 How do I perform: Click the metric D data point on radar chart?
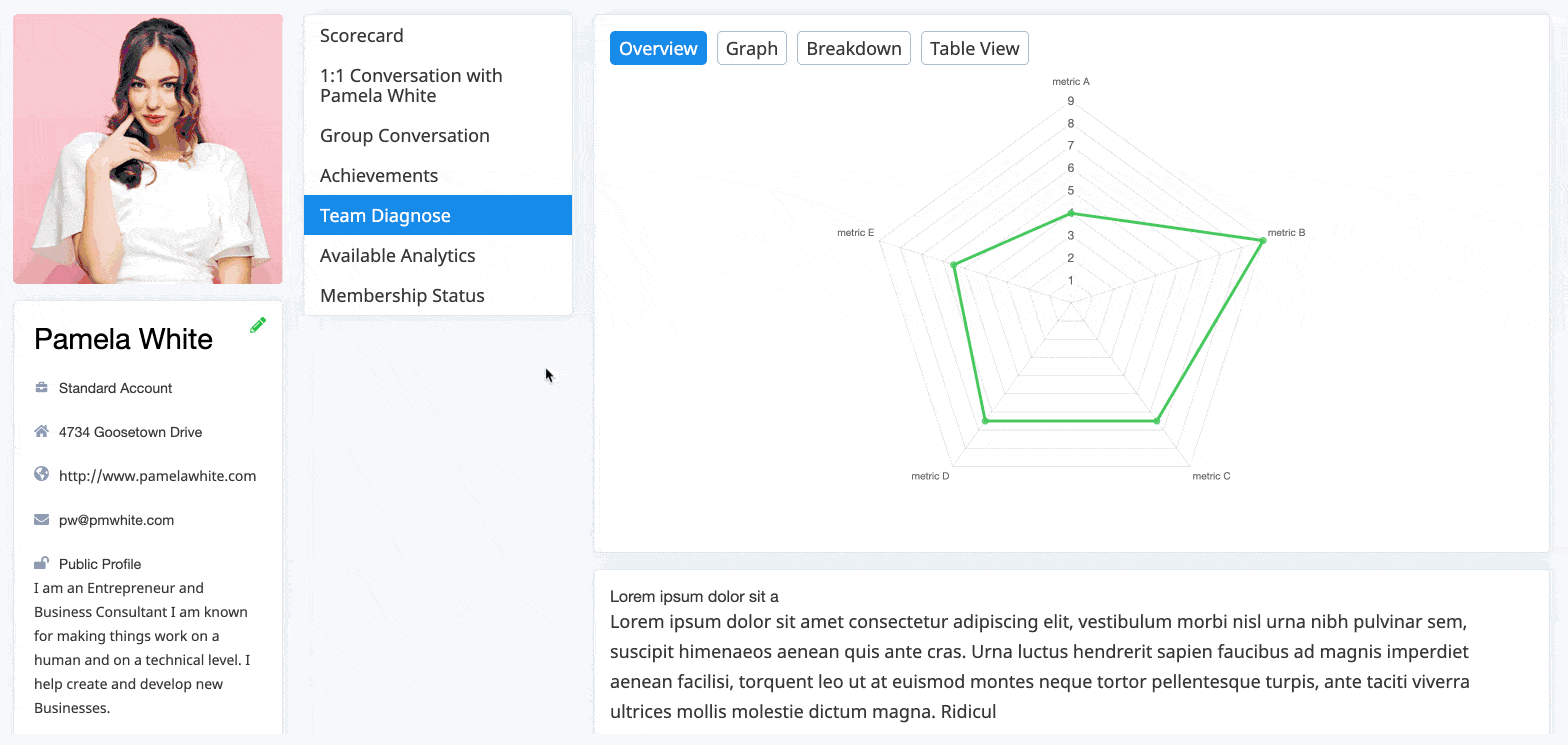click(986, 421)
